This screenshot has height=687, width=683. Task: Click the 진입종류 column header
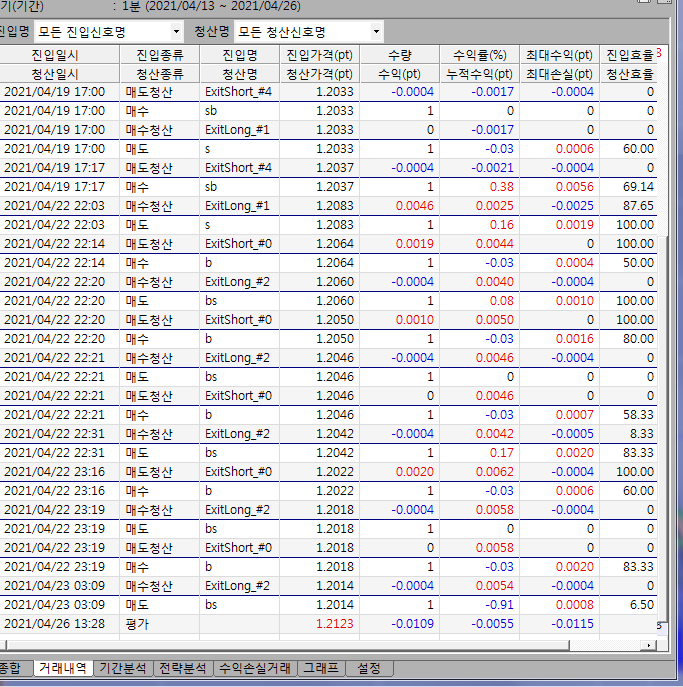[x=160, y=55]
